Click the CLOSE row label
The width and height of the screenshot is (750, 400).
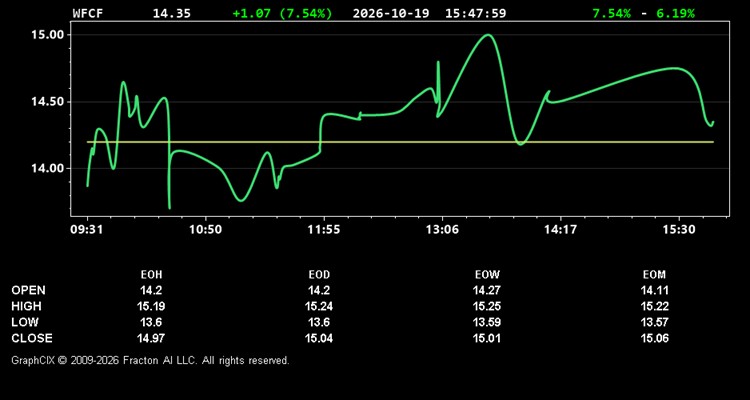(x=32, y=338)
